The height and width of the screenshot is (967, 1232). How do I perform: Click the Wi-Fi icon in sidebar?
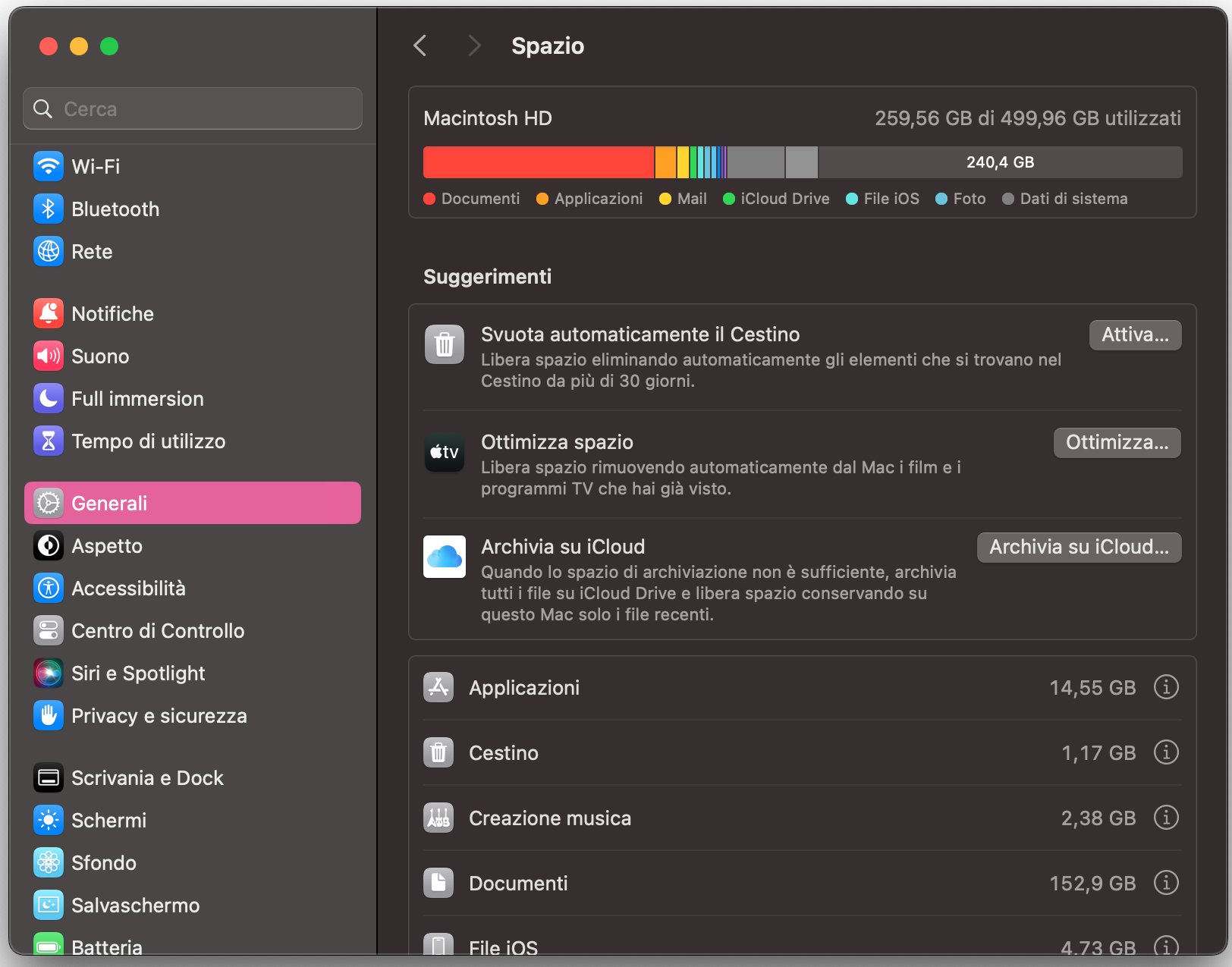(x=49, y=166)
